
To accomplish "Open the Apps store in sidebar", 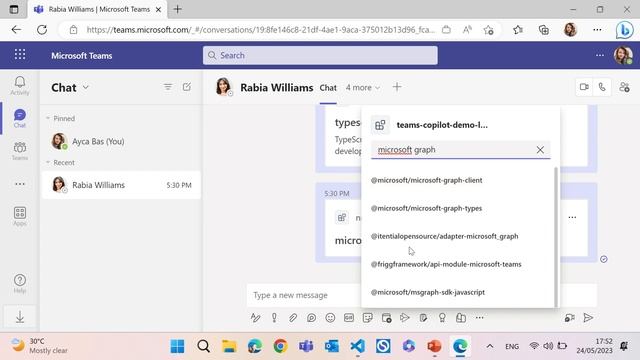I will coord(20,216).
